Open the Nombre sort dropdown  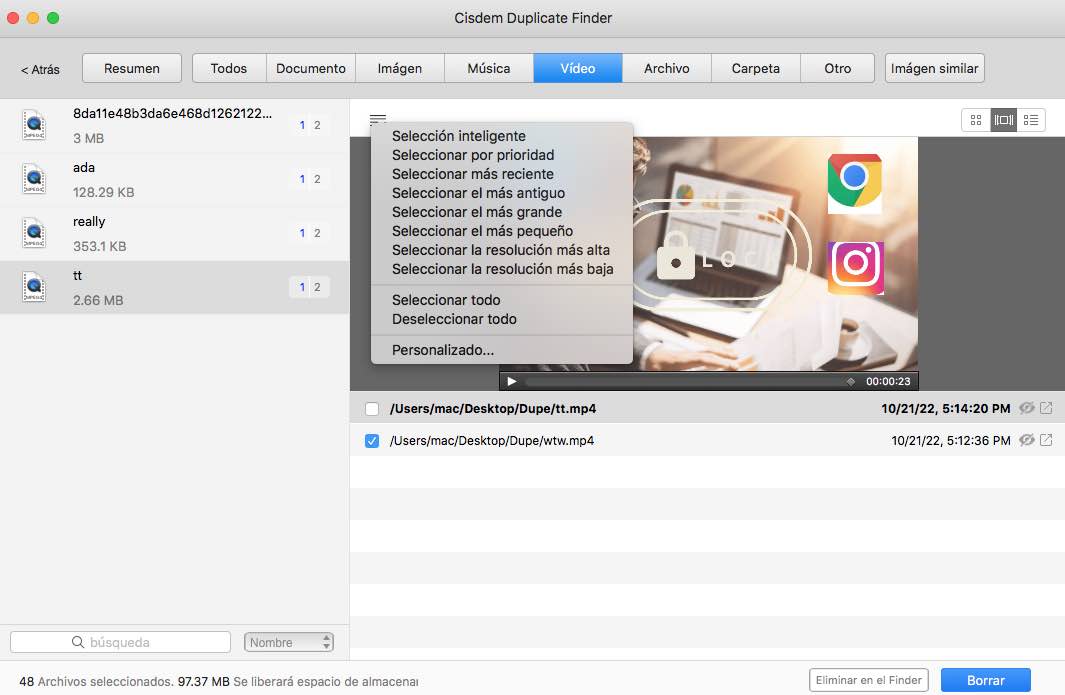click(x=289, y=642)
